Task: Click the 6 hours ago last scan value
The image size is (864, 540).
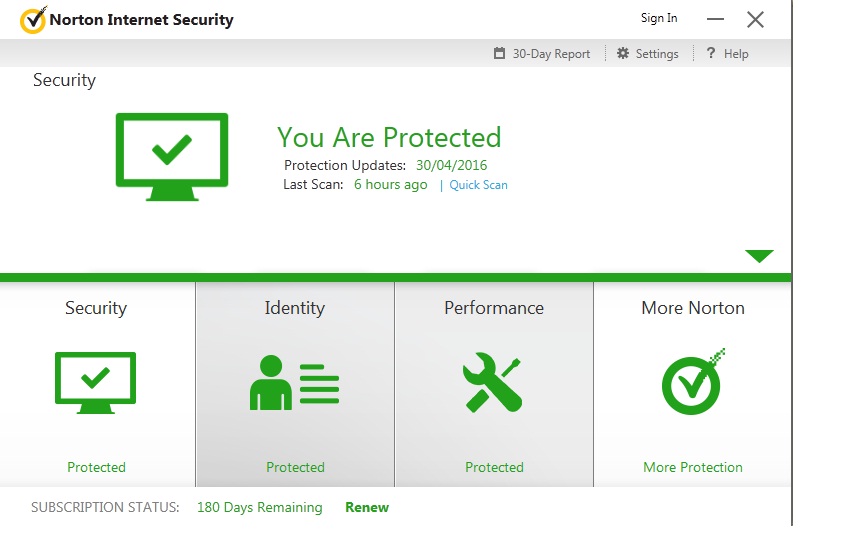Action: (390, 185)
